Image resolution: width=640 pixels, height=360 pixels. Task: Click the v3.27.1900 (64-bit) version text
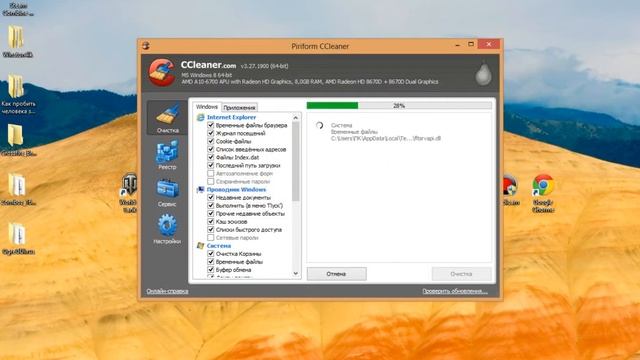click(264, 66)
